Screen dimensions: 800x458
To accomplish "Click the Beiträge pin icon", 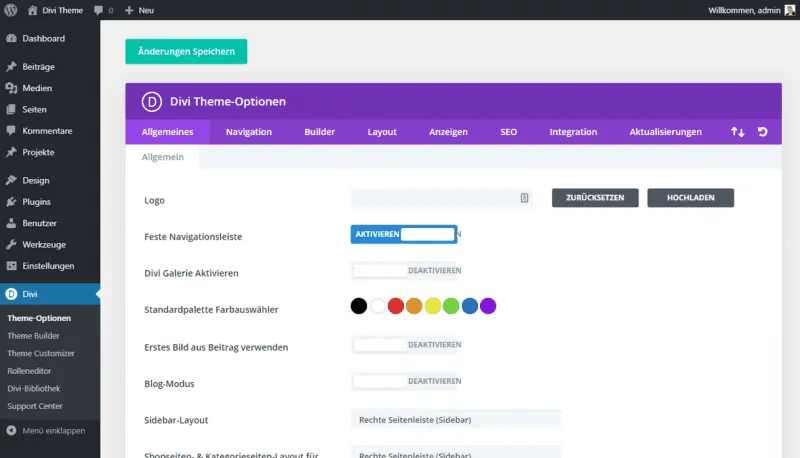I will coord(11,67).
